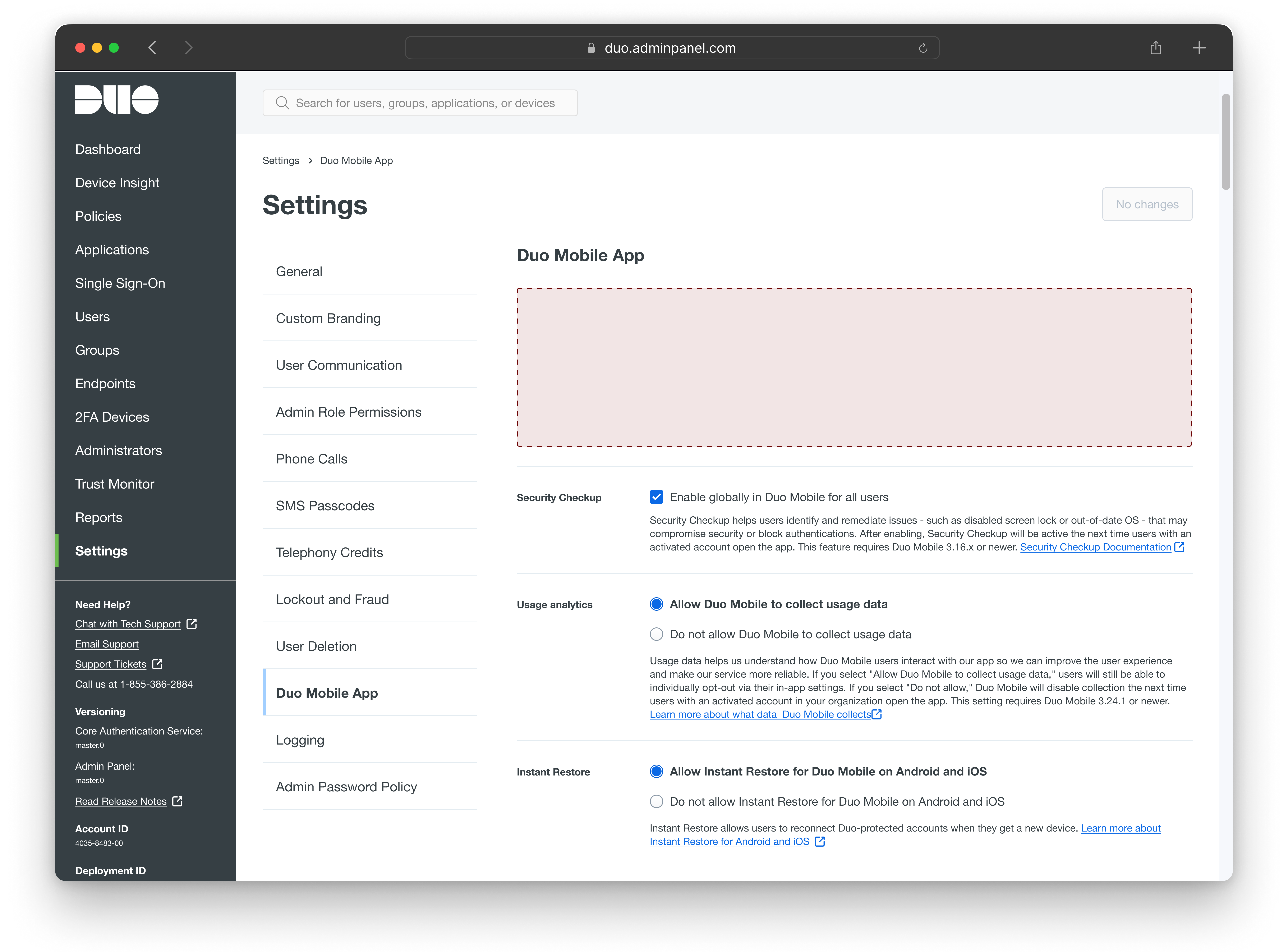Switch to Admin Password Policy section

click(346, 787)
